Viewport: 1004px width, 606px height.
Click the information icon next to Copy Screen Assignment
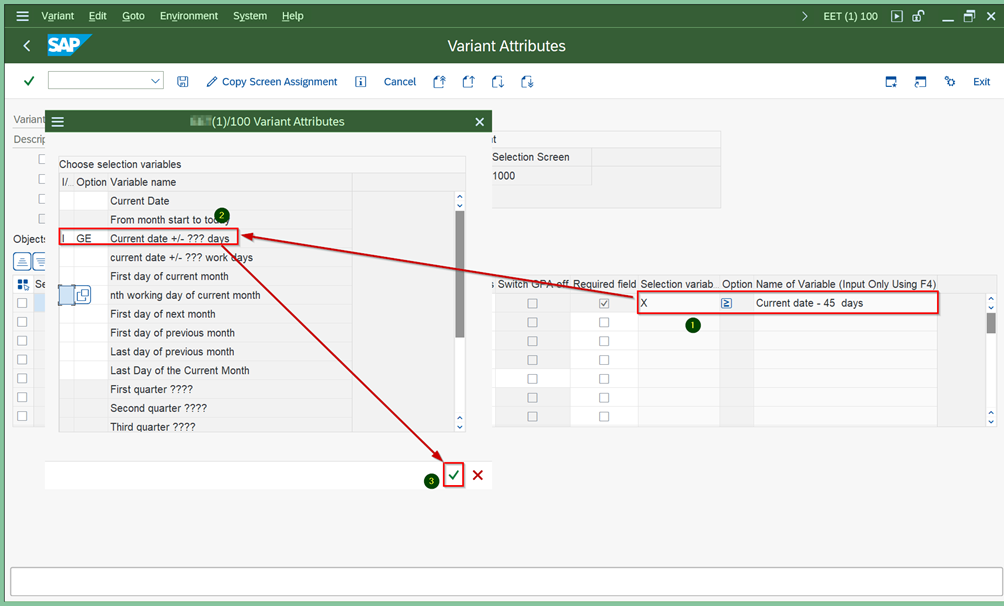(x=361, y=82)
